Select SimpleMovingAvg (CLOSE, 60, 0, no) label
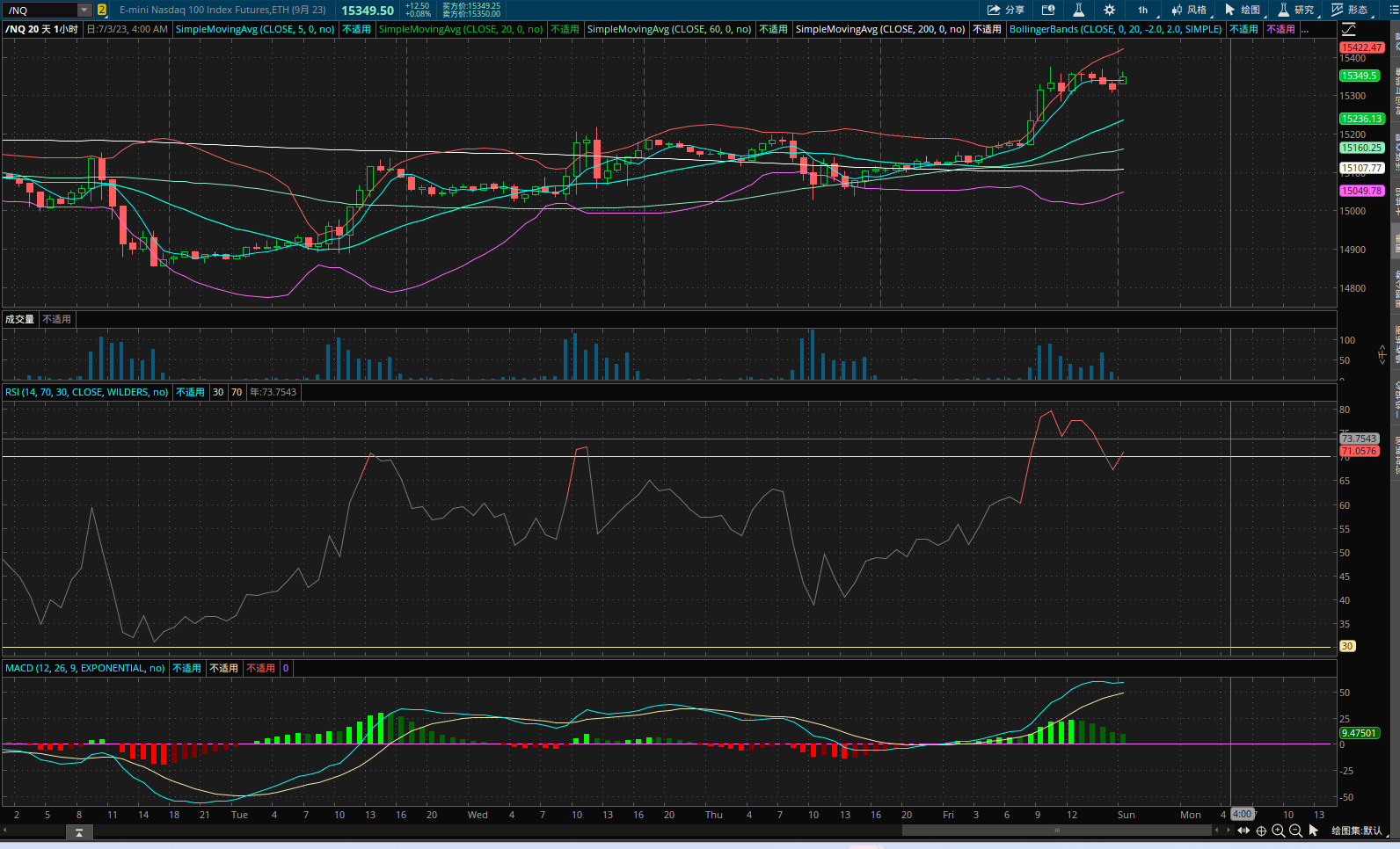 coord(669,29)
